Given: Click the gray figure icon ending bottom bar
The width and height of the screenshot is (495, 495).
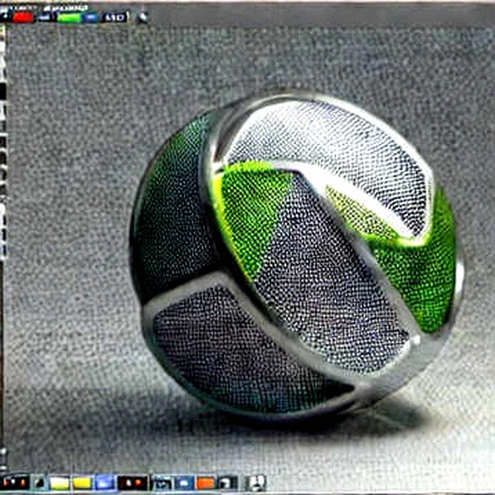Looking at the screenshot, I should 256,482.
